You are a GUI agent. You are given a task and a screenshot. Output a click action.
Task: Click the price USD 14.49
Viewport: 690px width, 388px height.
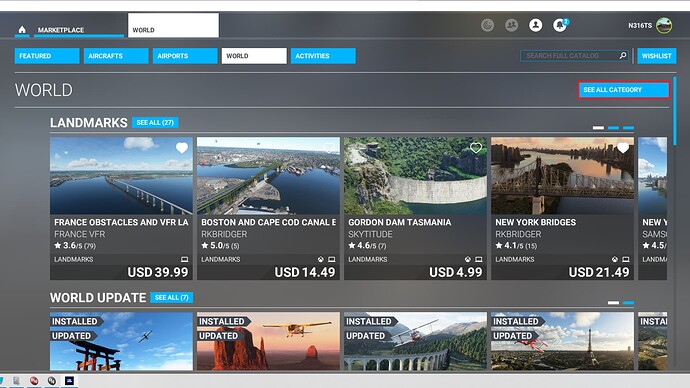click(305, 272)
